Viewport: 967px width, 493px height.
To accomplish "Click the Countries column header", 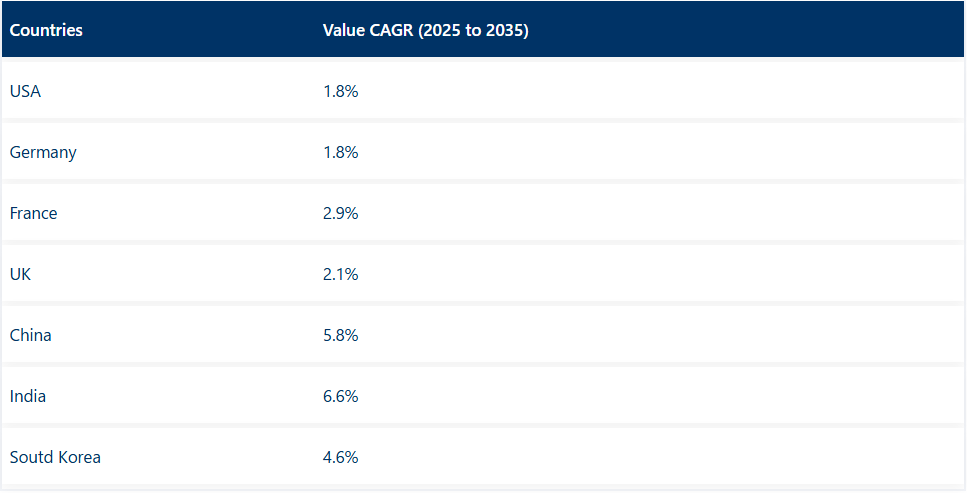I will [x=46, y=30].
